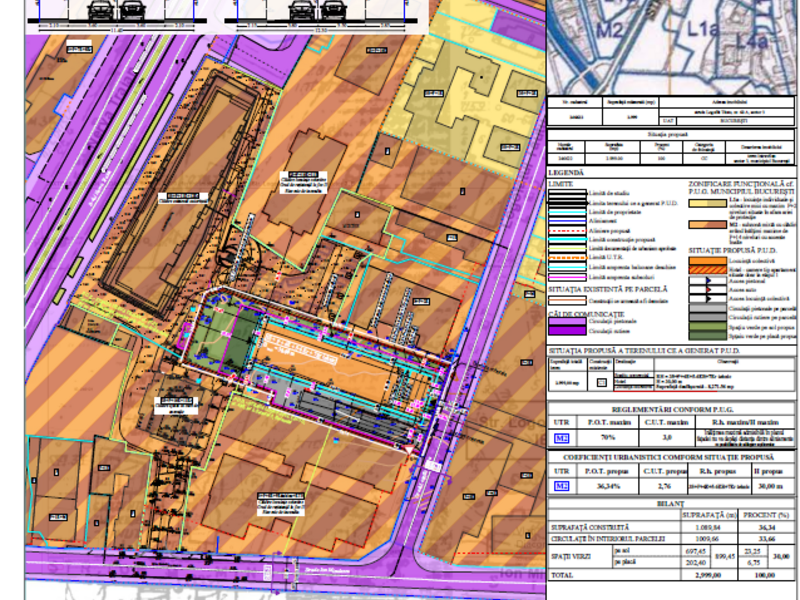
Task: Select the blue M2 box beside 70%
Action: click(x=562, y=438)
